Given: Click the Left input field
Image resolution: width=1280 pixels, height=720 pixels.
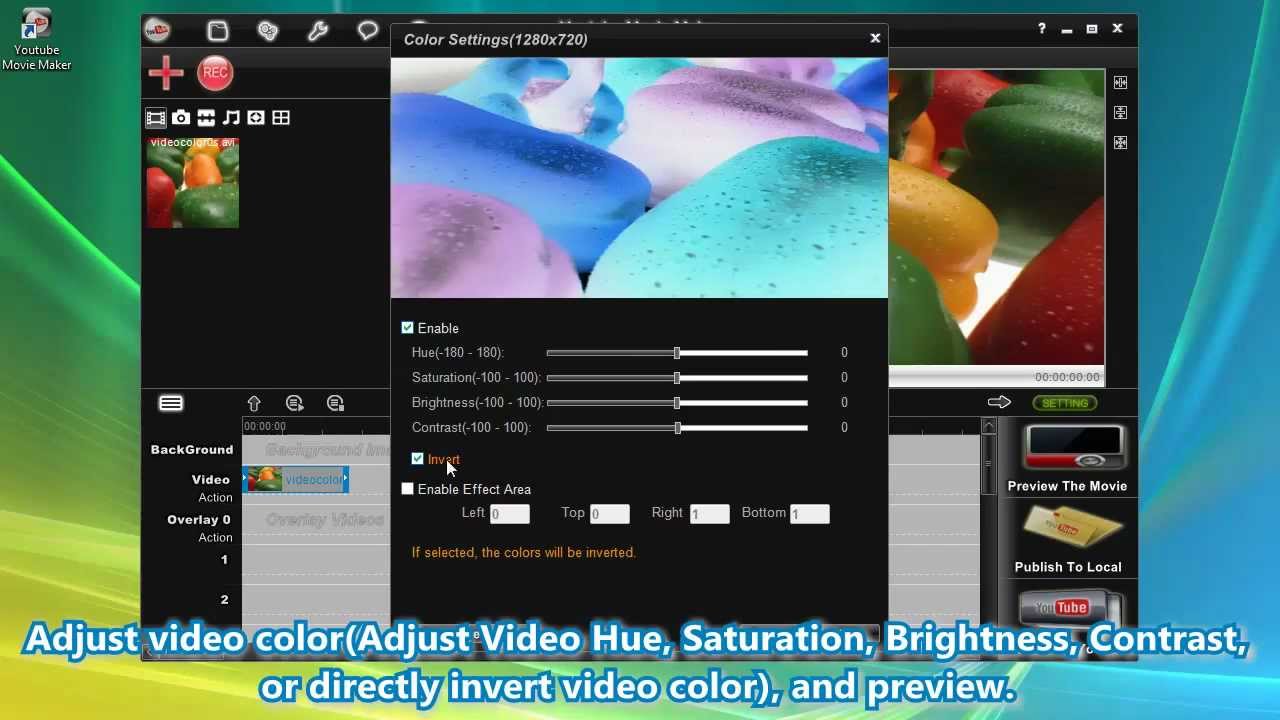Looking at the screenshot, I should [510, 514].
